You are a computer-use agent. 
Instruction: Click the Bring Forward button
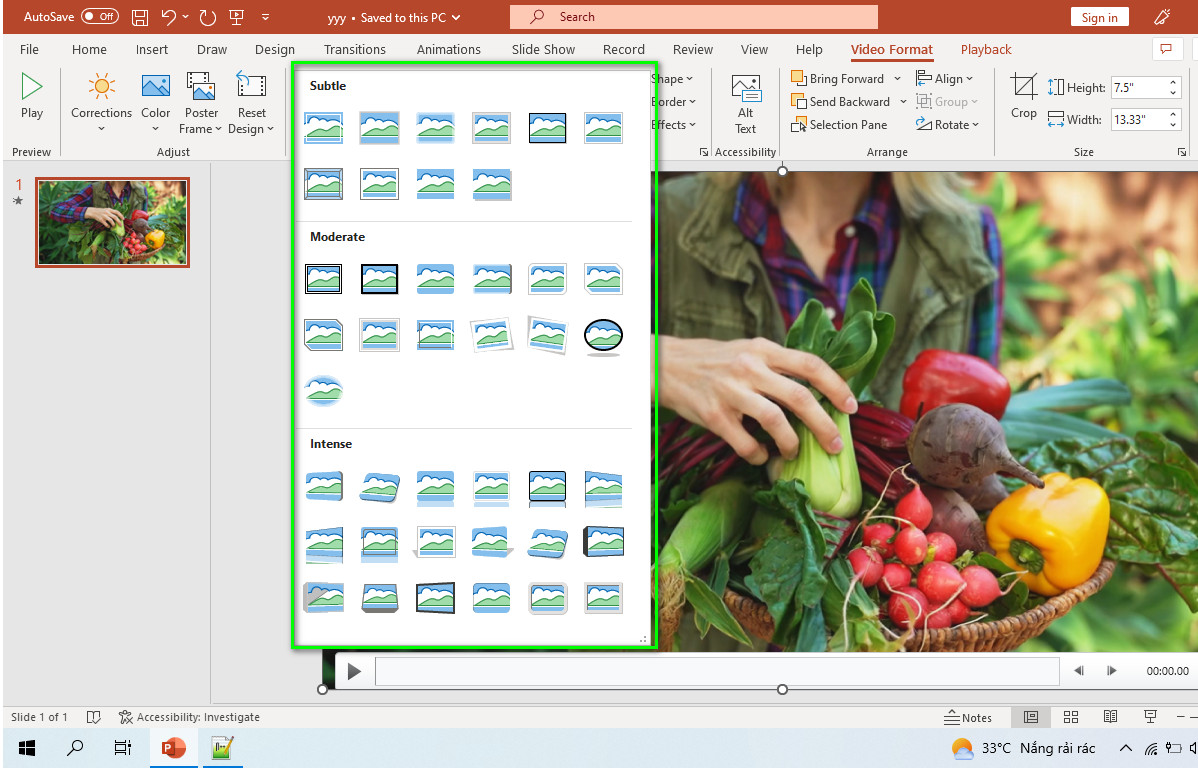point(838,79)
